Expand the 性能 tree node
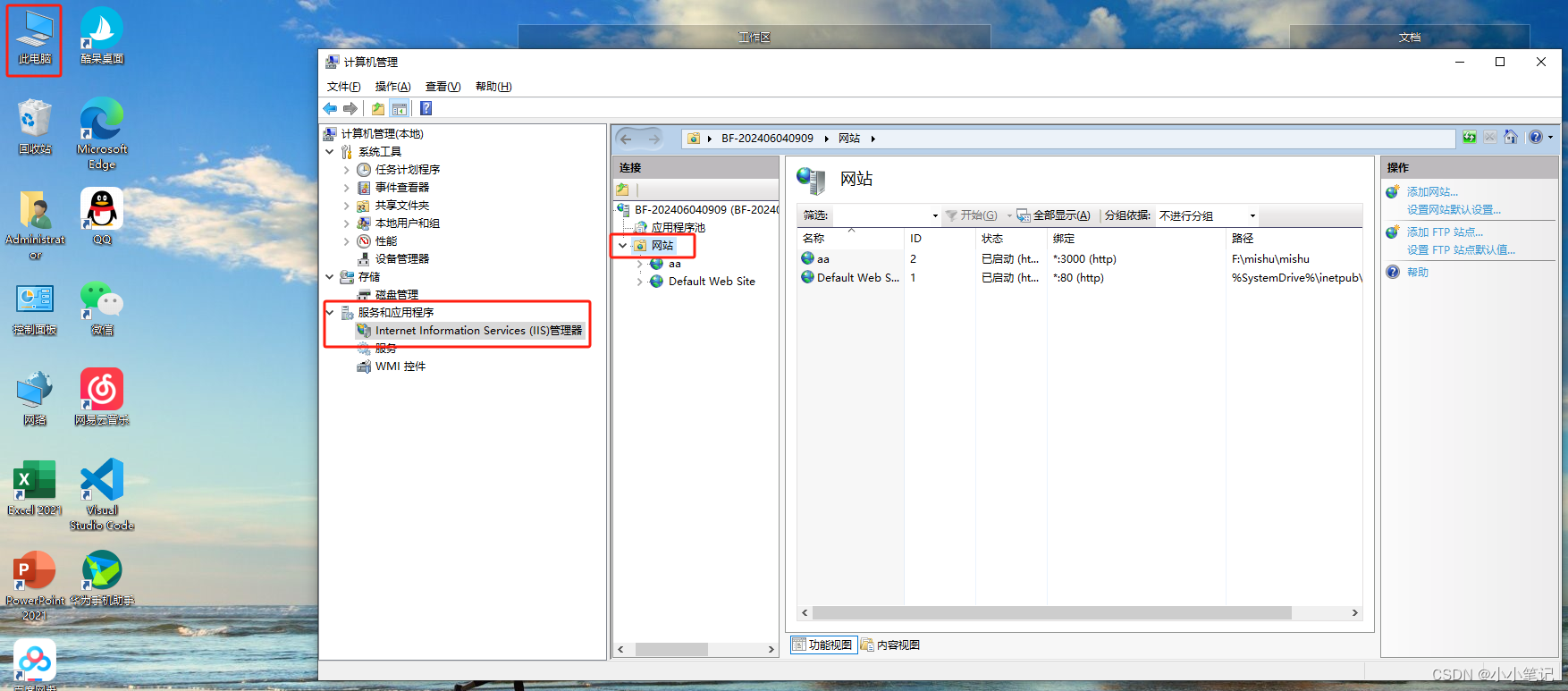This screenshot has width=1568, height=691. 347,241
